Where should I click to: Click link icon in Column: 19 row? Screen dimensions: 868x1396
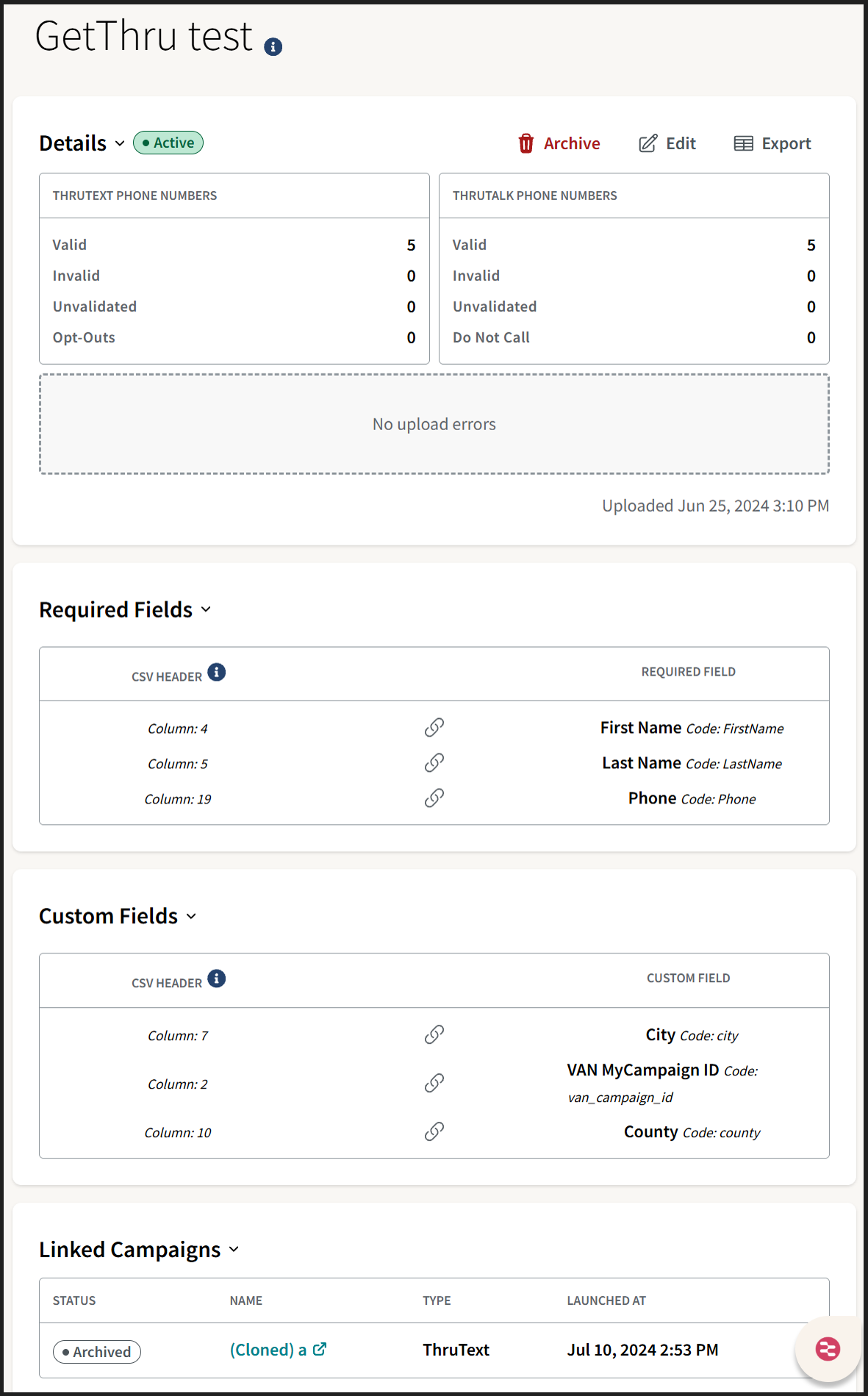[434, 798]
